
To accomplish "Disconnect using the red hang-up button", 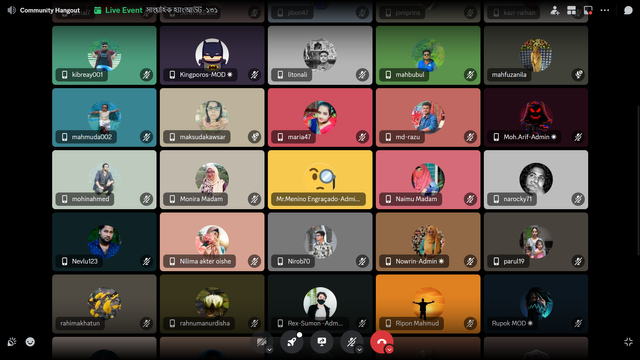I will click(x=381, y=342).
